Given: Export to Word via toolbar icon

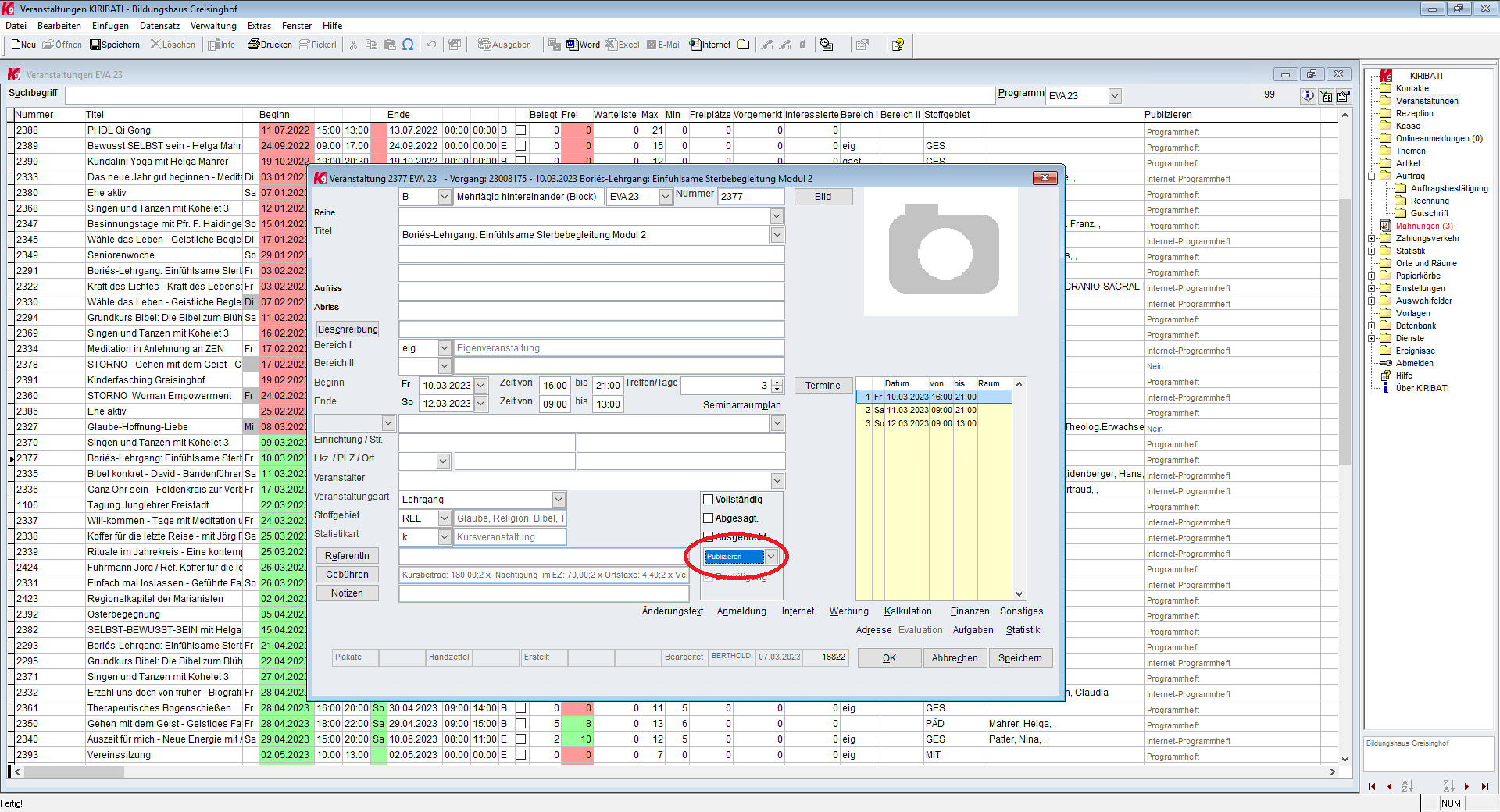Looking at the screenshot, I should point(583,45).
